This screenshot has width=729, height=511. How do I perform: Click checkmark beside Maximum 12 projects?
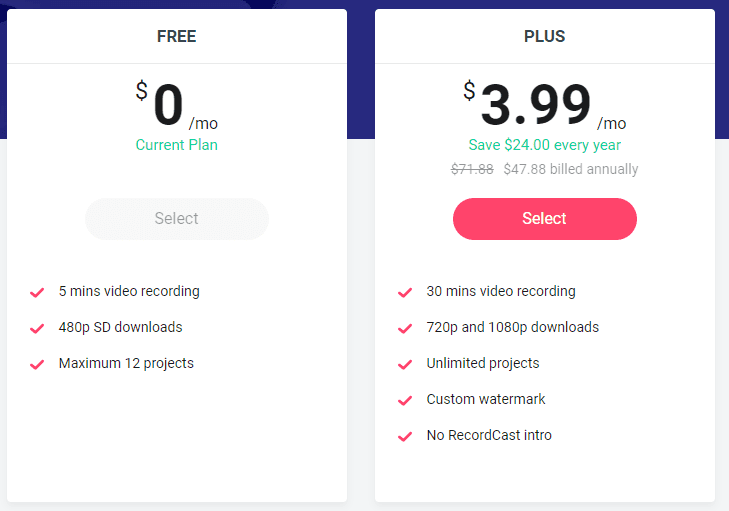(x=37, y=364)
